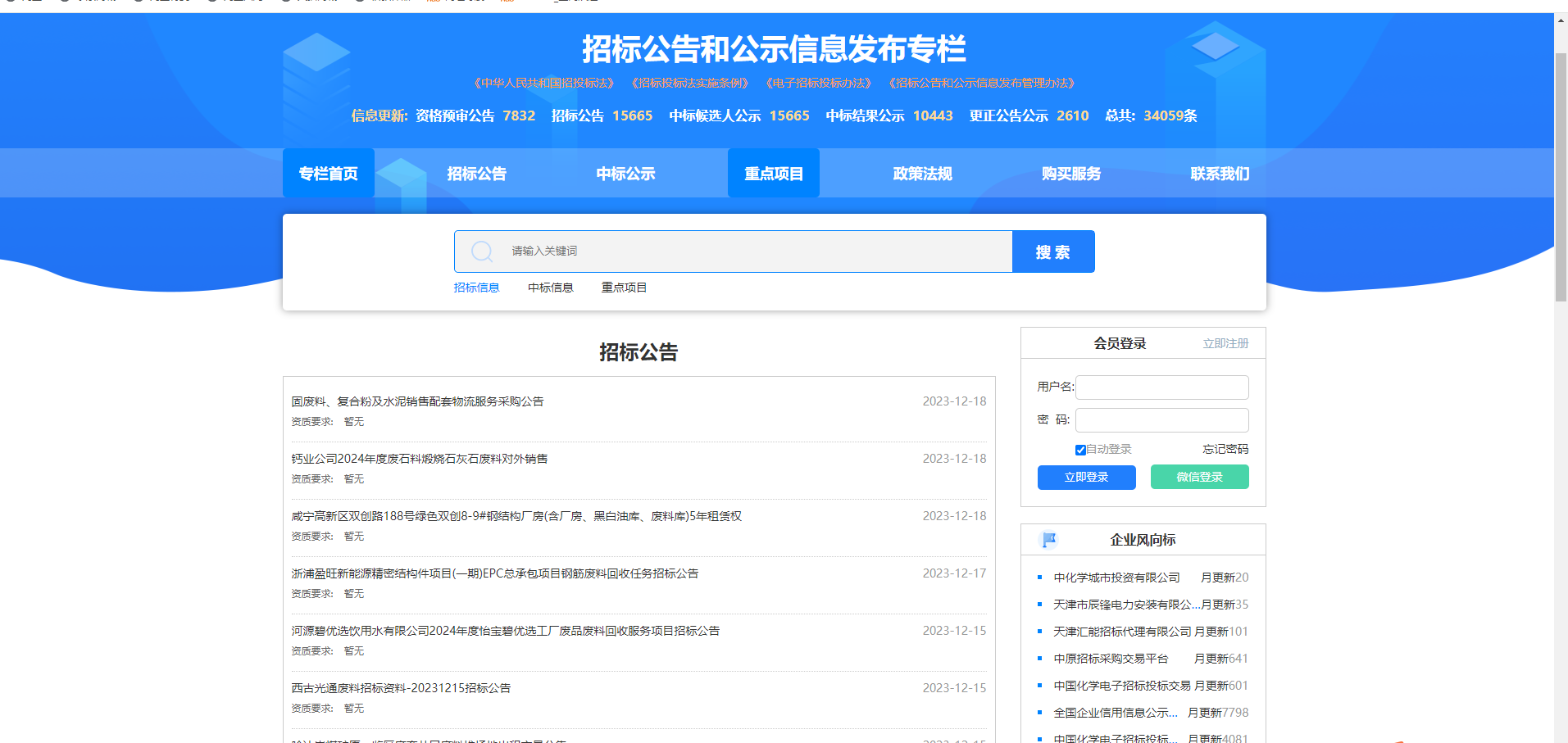Open the 联系我们 nav tab

pyautogui.click(x=1220, y=173)
